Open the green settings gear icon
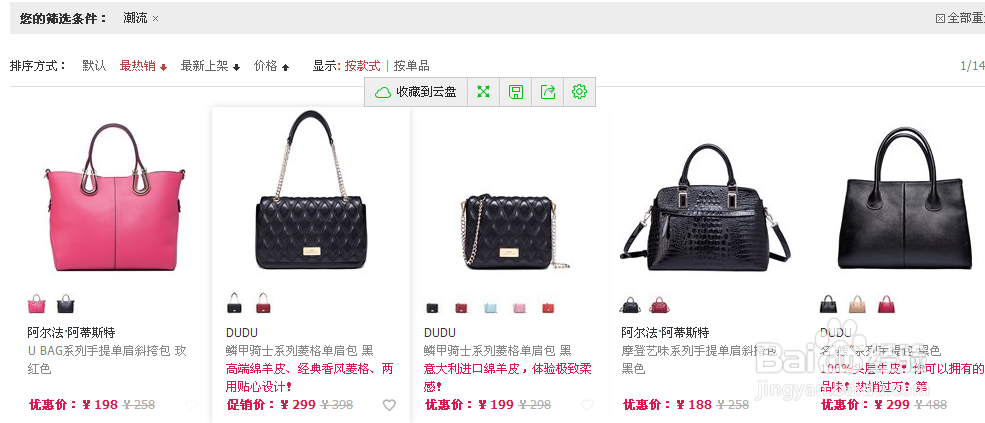The image size is (985, 423). point(579,92)
